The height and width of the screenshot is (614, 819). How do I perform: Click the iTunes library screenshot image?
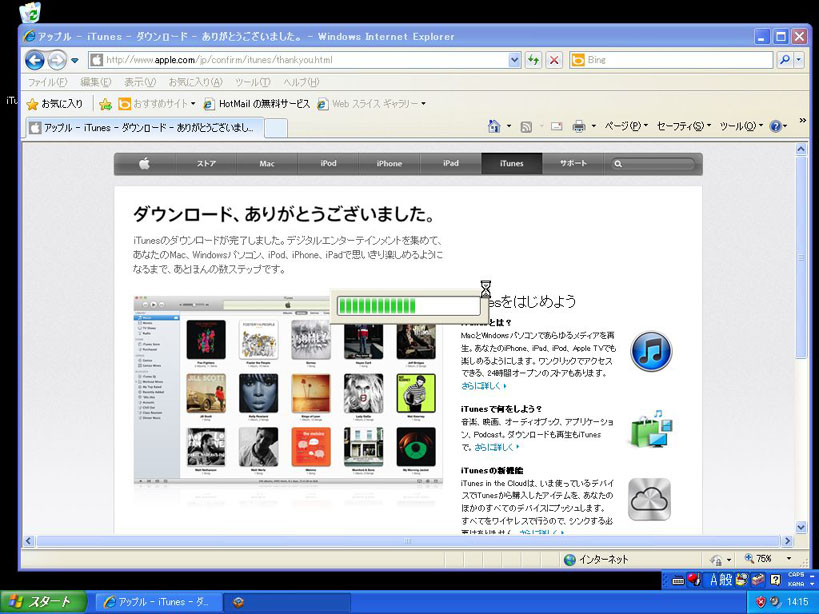pyautogui.click(x=288, y=392)
